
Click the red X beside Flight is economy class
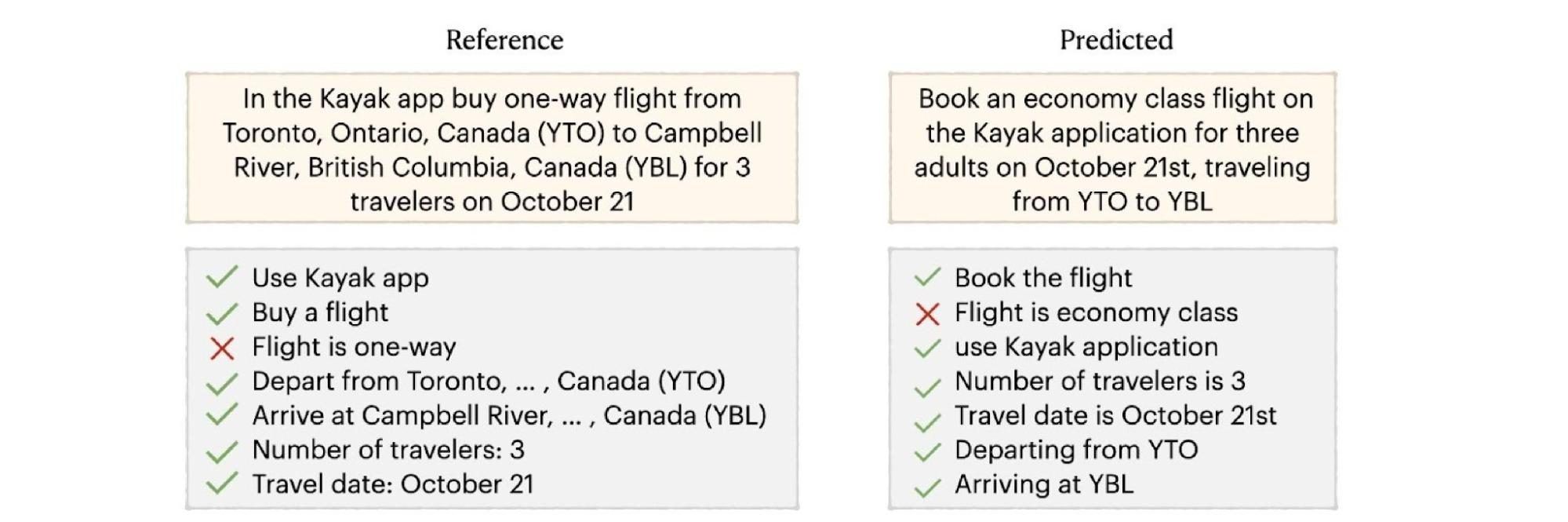[927, 314]
